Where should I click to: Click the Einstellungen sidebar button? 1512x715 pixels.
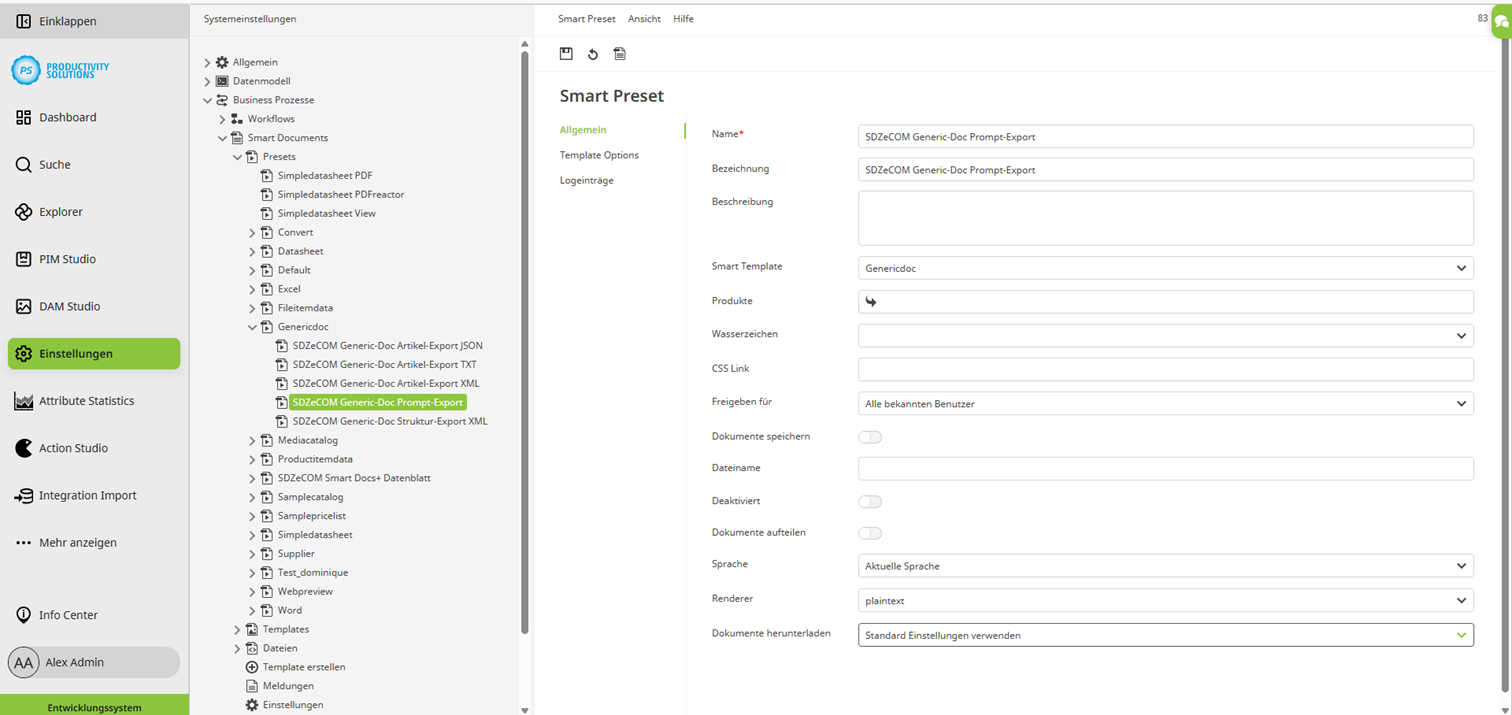click(94, 353)
